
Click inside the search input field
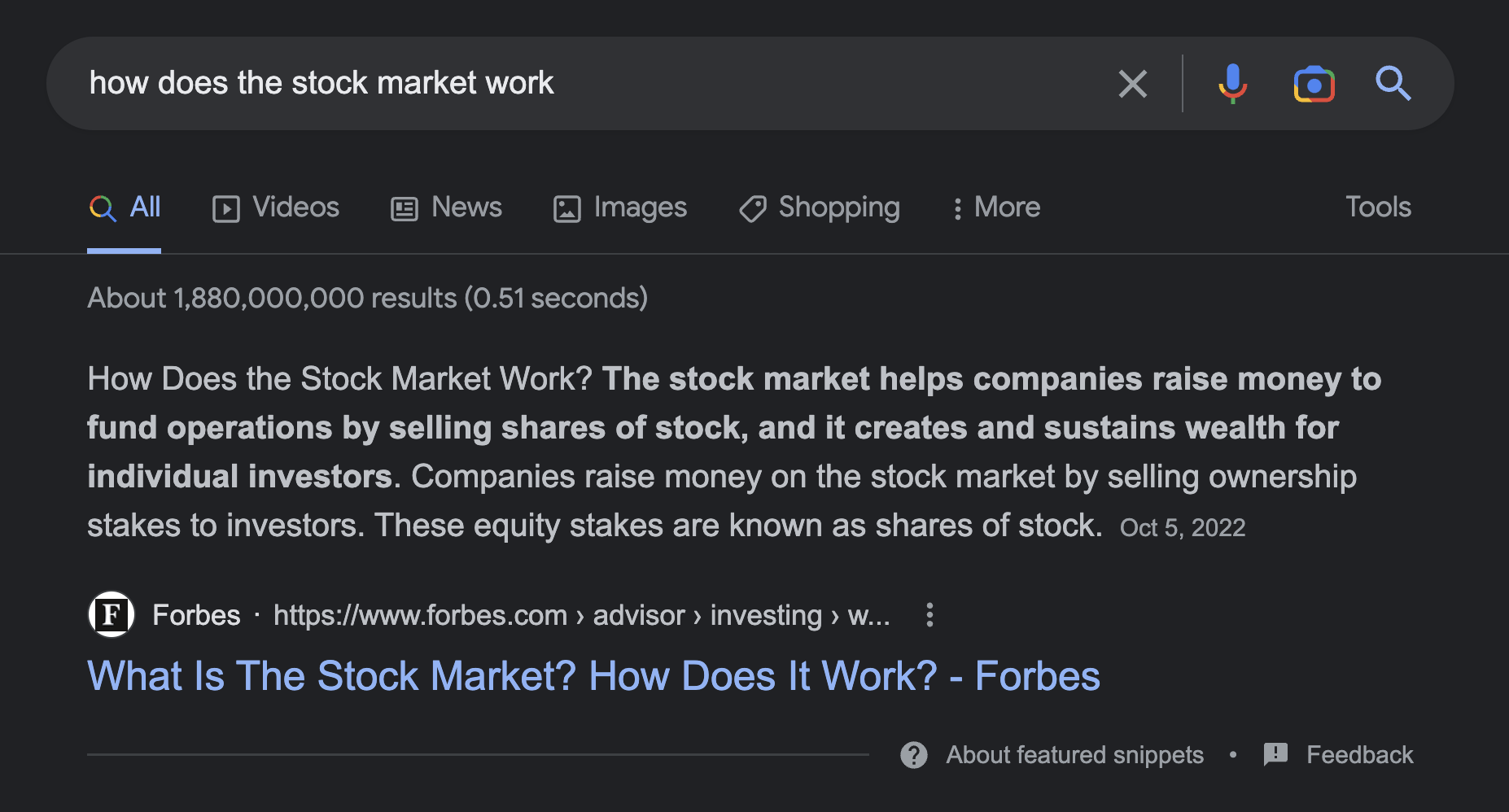point(488,82)
